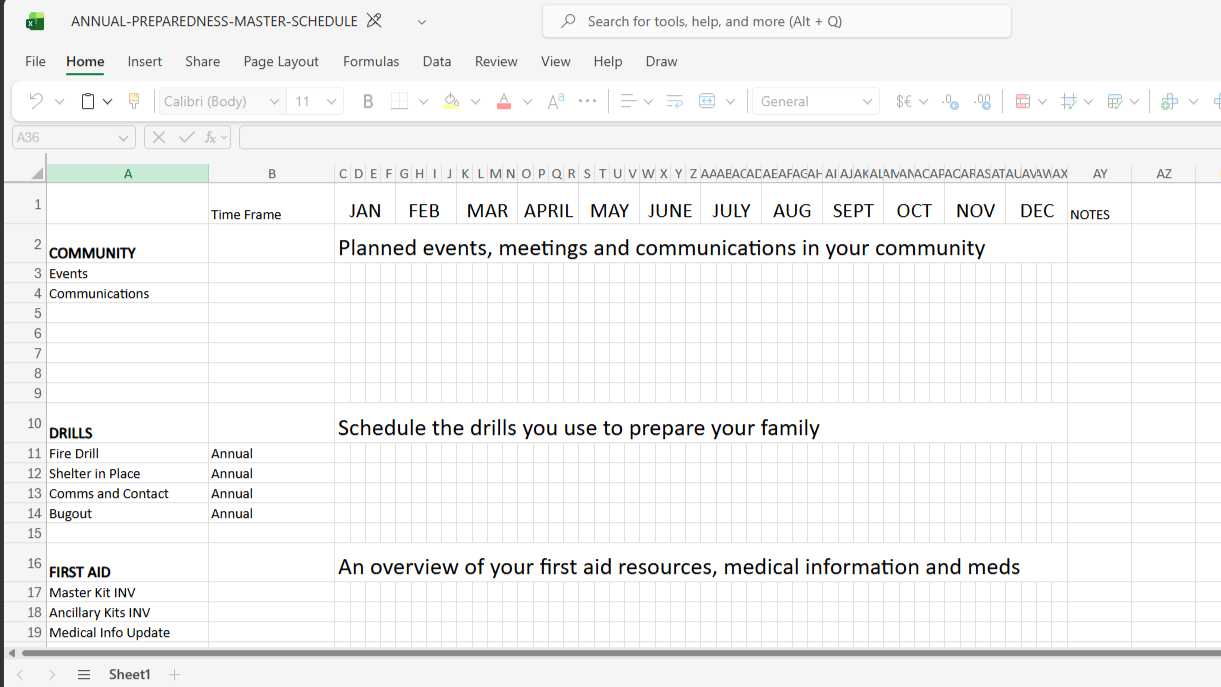Open the Draw tab
The image size is (1221, 687).
point(662,61)
